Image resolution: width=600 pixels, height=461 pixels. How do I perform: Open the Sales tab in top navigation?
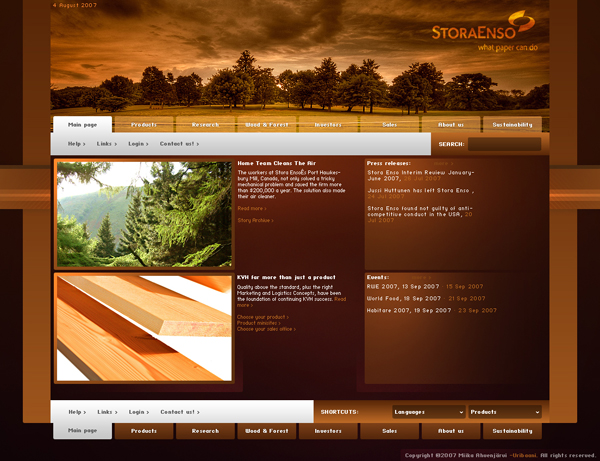click(390, 125)
